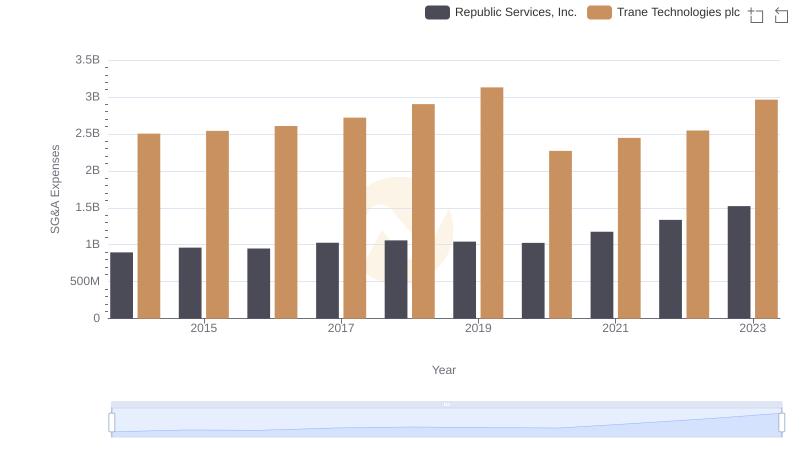Screen dimensions: 800x461
Task: Click the 3B y-axis label
Action: pyautogui.click(x=92, y=97)
